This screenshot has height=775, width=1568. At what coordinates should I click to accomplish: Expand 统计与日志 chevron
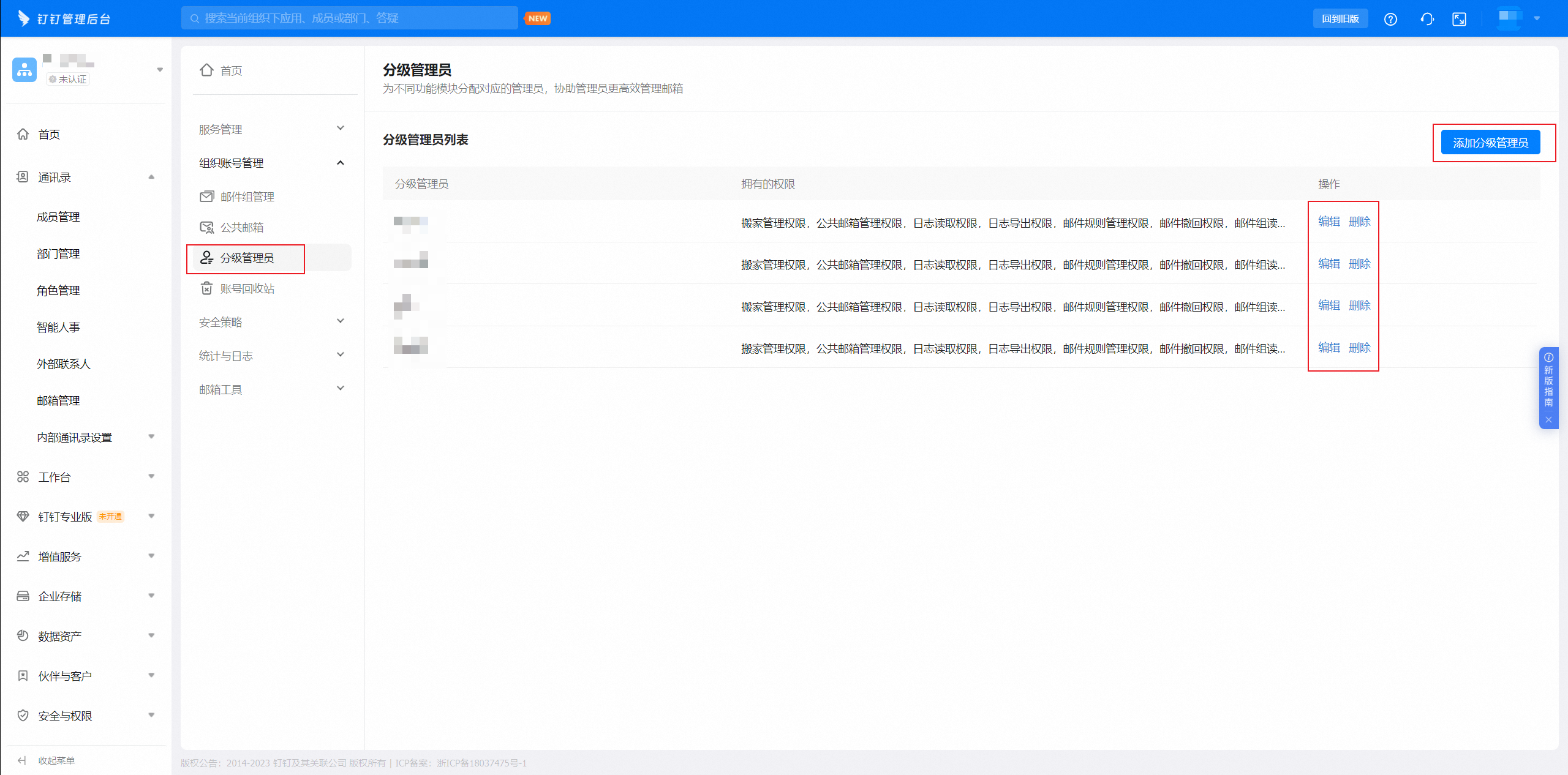click(x=341, y=354)
